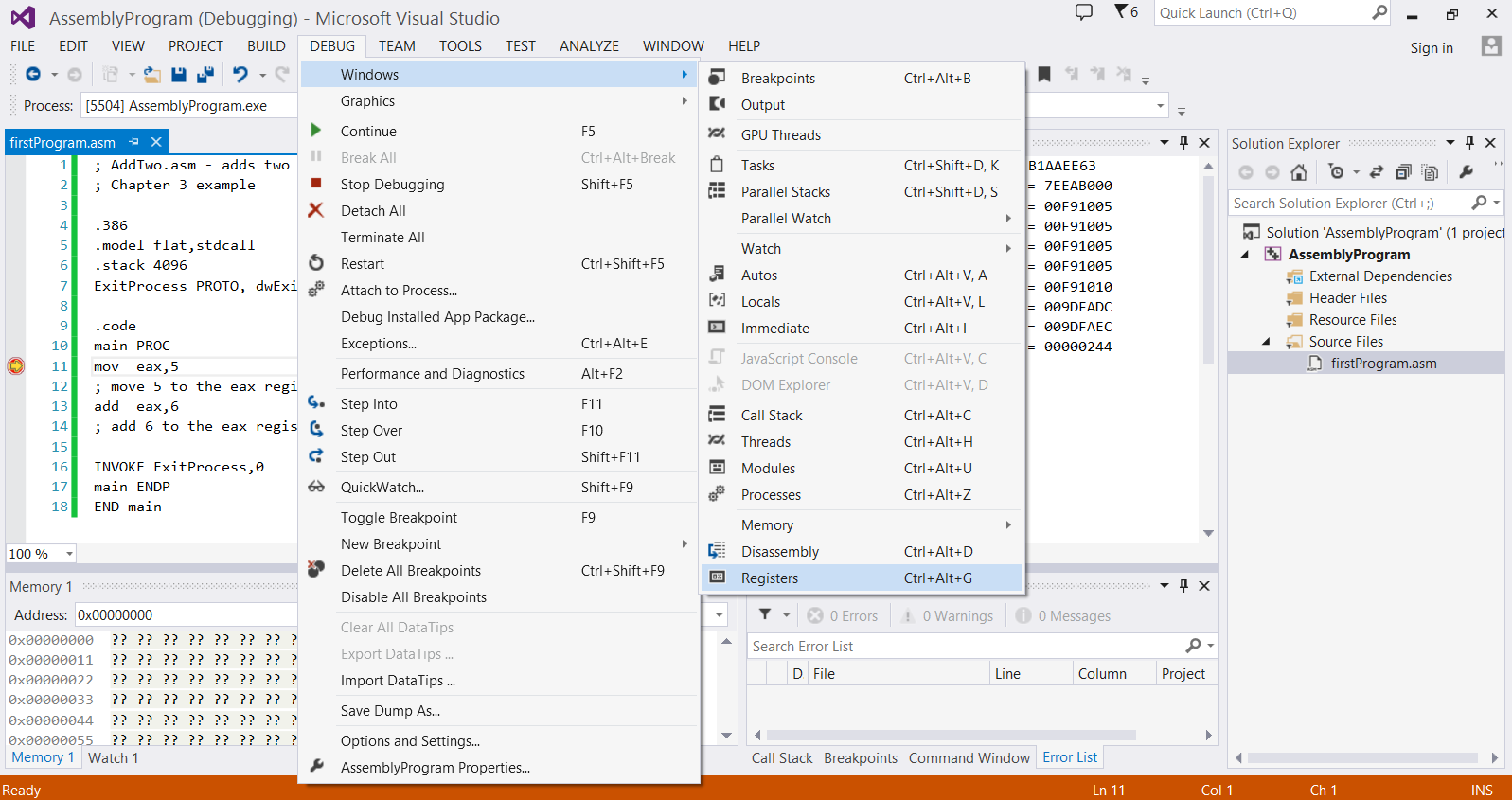Click the Navigate Backward arrow icon

click(33, 74)
